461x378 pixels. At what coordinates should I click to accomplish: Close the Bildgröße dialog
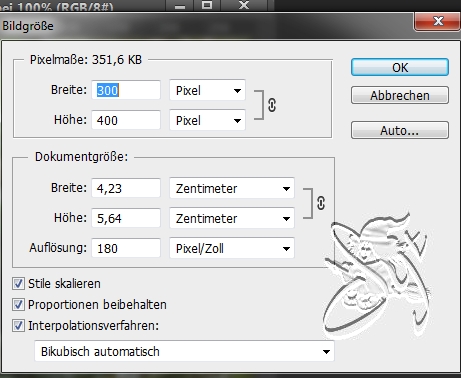438,21
